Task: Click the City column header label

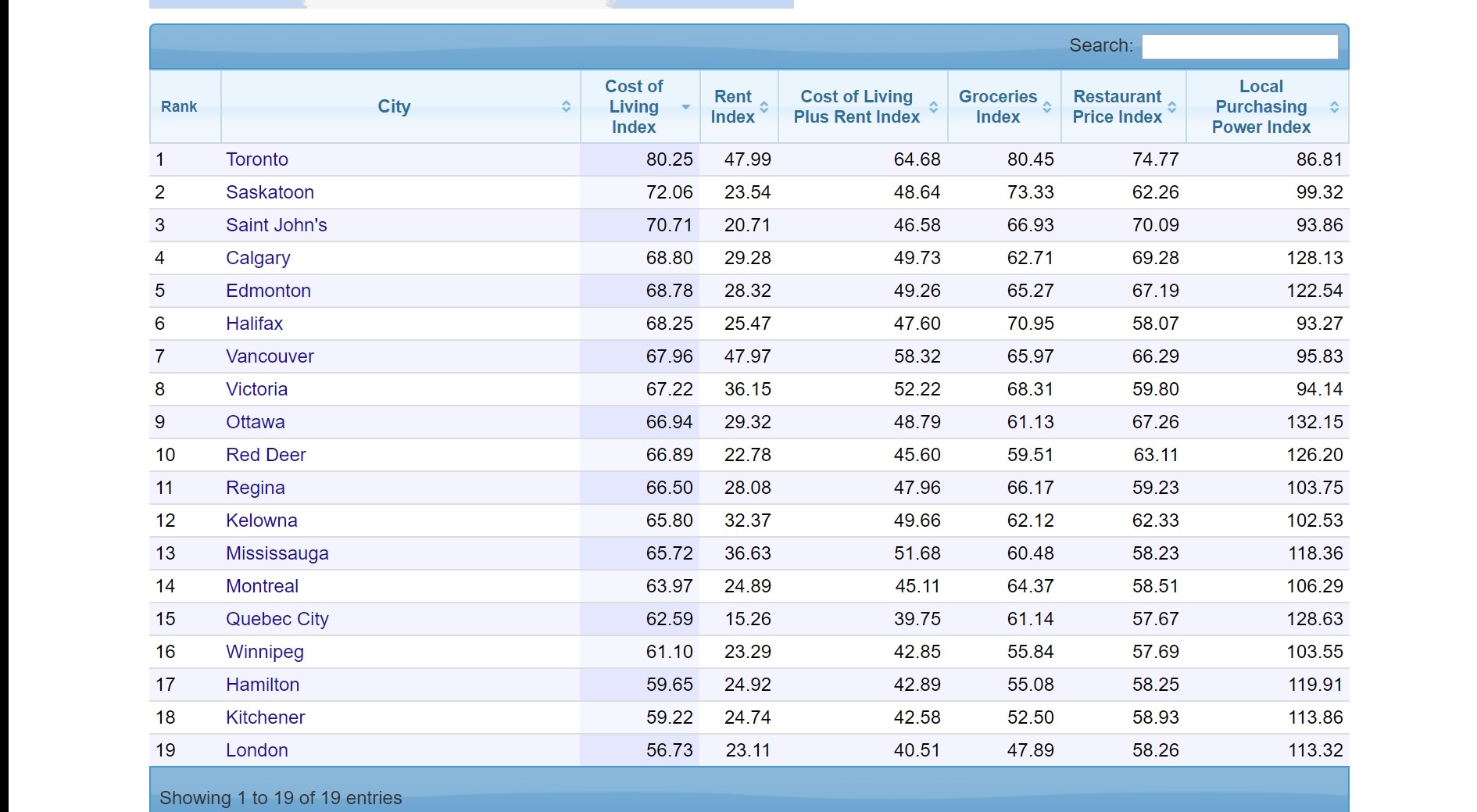Action: point(394,107)
